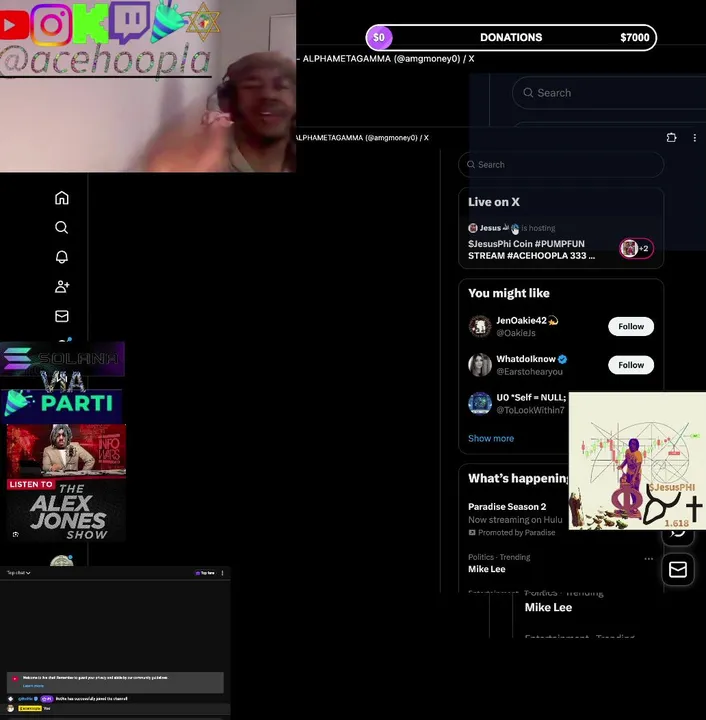Click the @ToLookWithin7 handle
The width and height of the screenshot is (706, 720).
tap(530, 410)
